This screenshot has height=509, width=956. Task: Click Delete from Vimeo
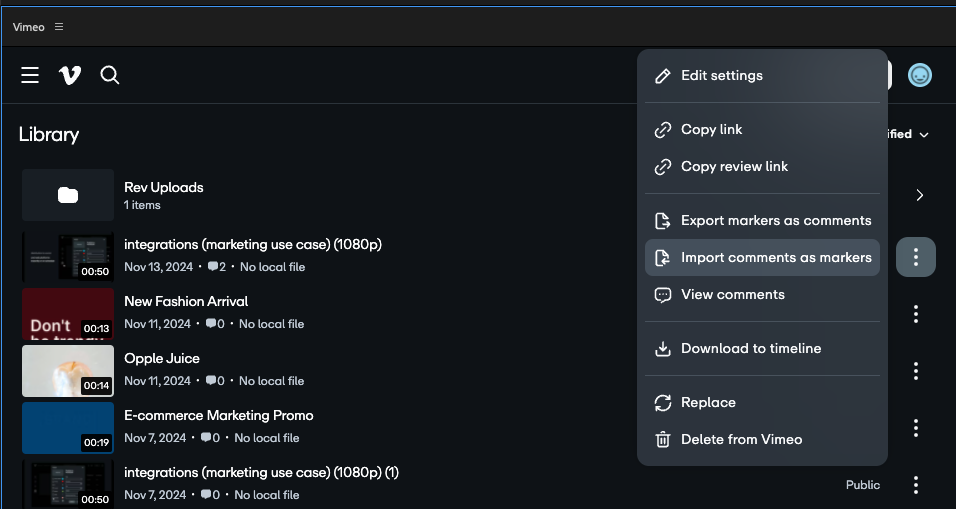click(741, 440)
